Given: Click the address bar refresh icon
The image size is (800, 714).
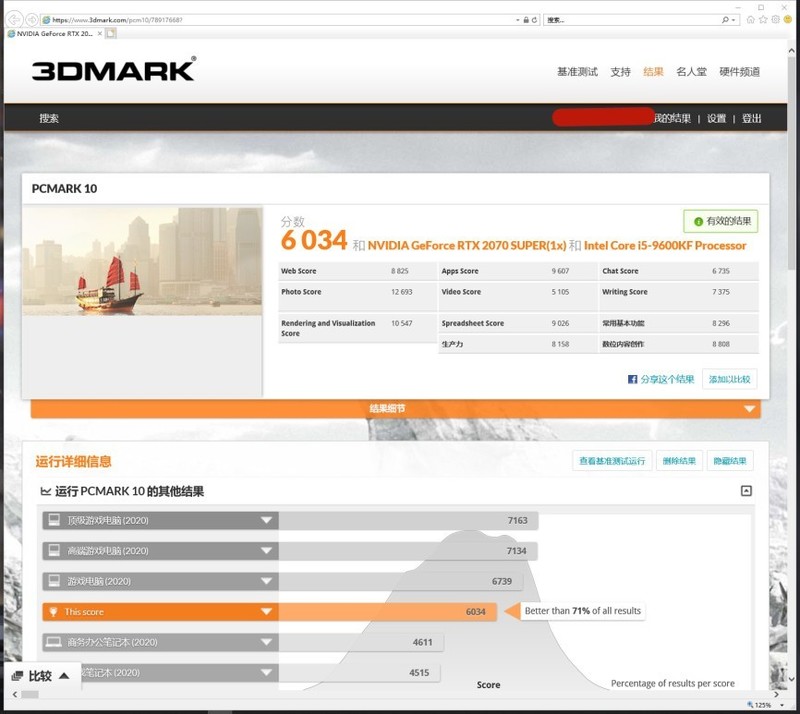Looking at the screenshot, I should (534, 20).
